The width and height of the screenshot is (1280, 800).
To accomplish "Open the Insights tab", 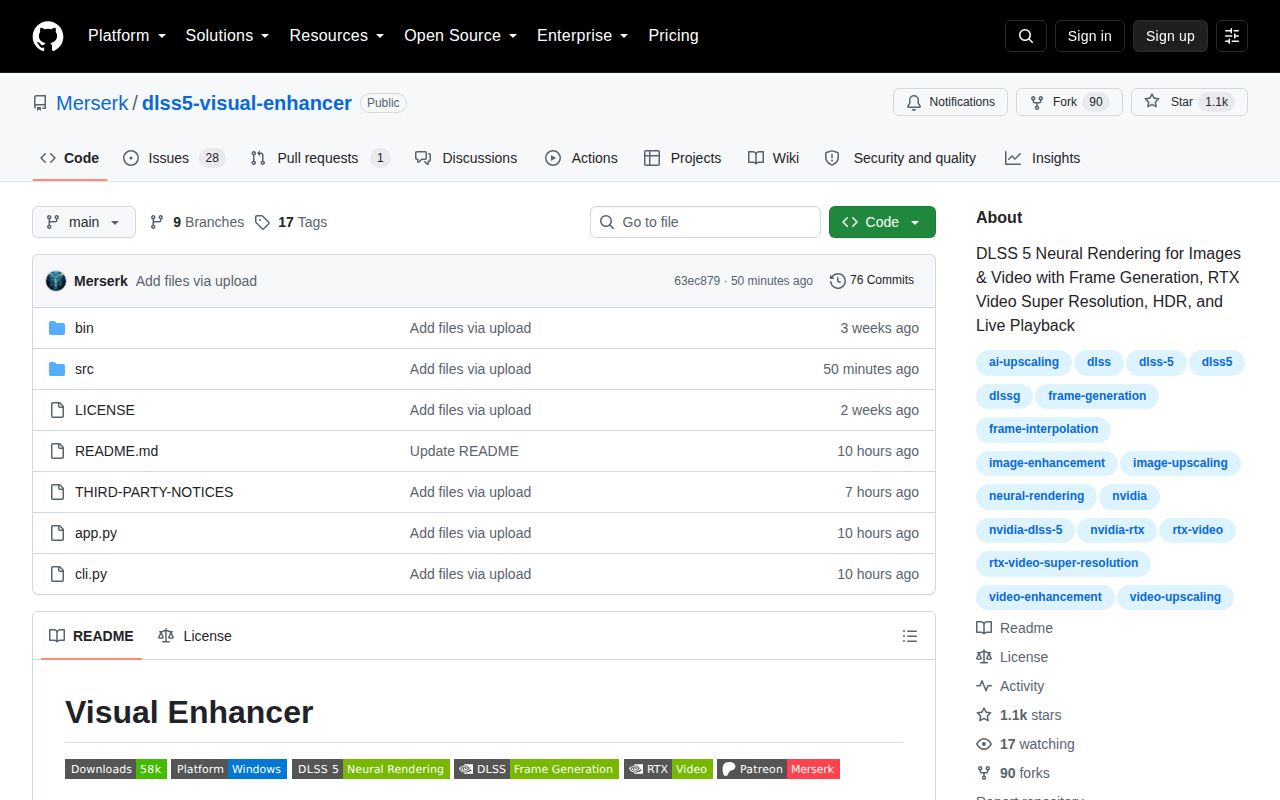I will (1043, 158).
